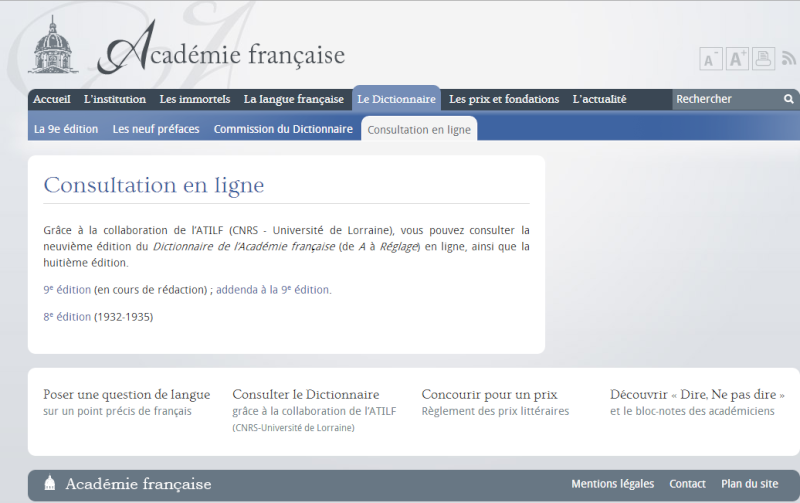The image size is (800, 503).
Task: Open the 8e édition link
Action: 67,317
